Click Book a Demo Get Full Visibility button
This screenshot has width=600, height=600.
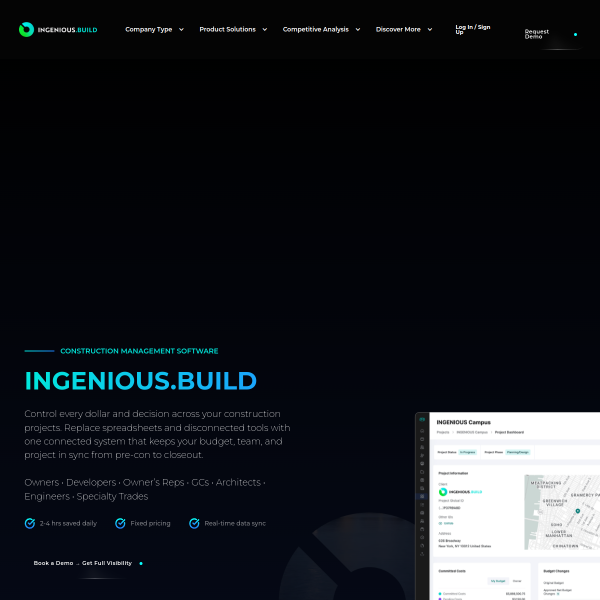pyautogui.click(x=88, y=563)
